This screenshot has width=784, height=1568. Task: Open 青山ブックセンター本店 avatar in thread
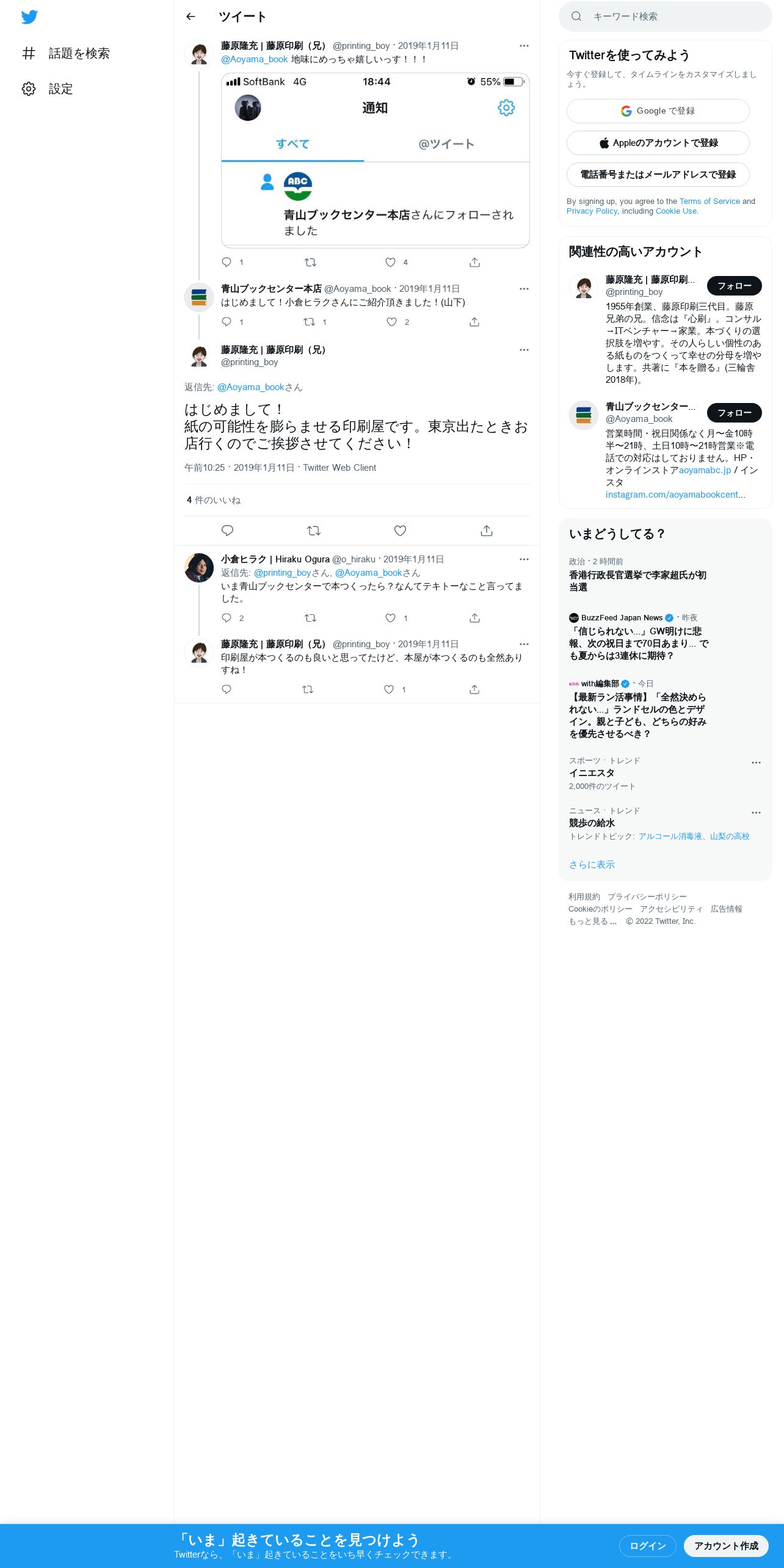click(199, 298)
